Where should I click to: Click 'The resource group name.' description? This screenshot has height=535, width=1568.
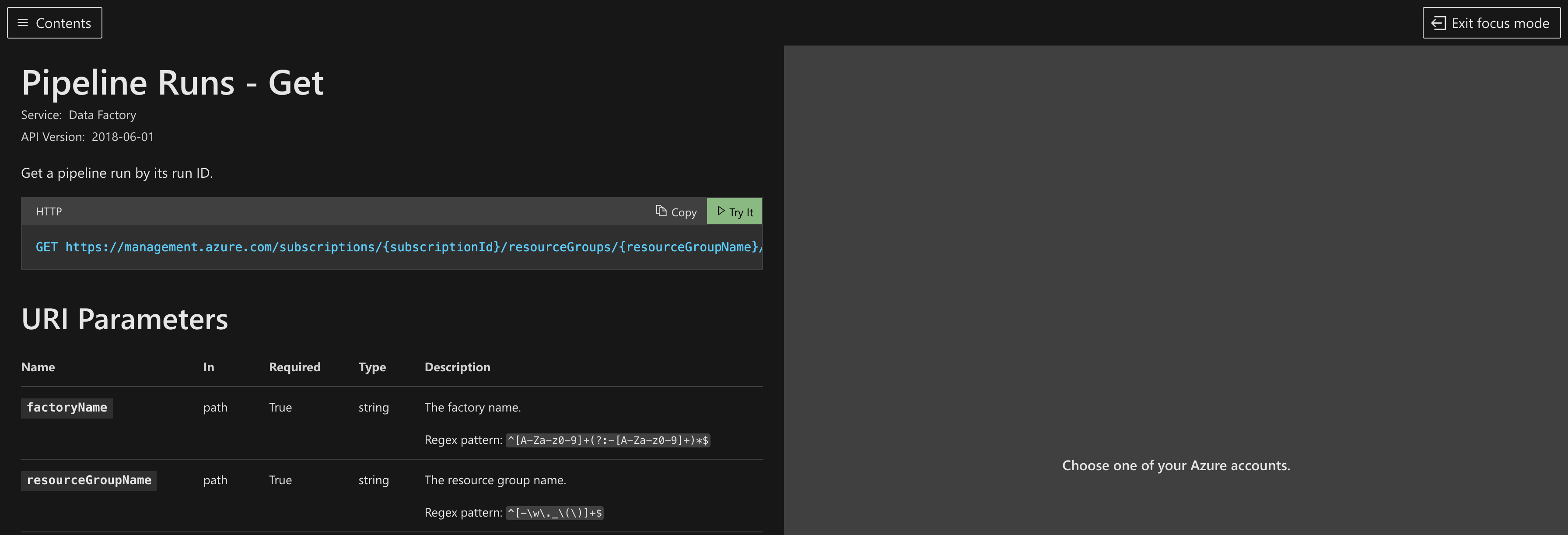[x=495, y=480]
